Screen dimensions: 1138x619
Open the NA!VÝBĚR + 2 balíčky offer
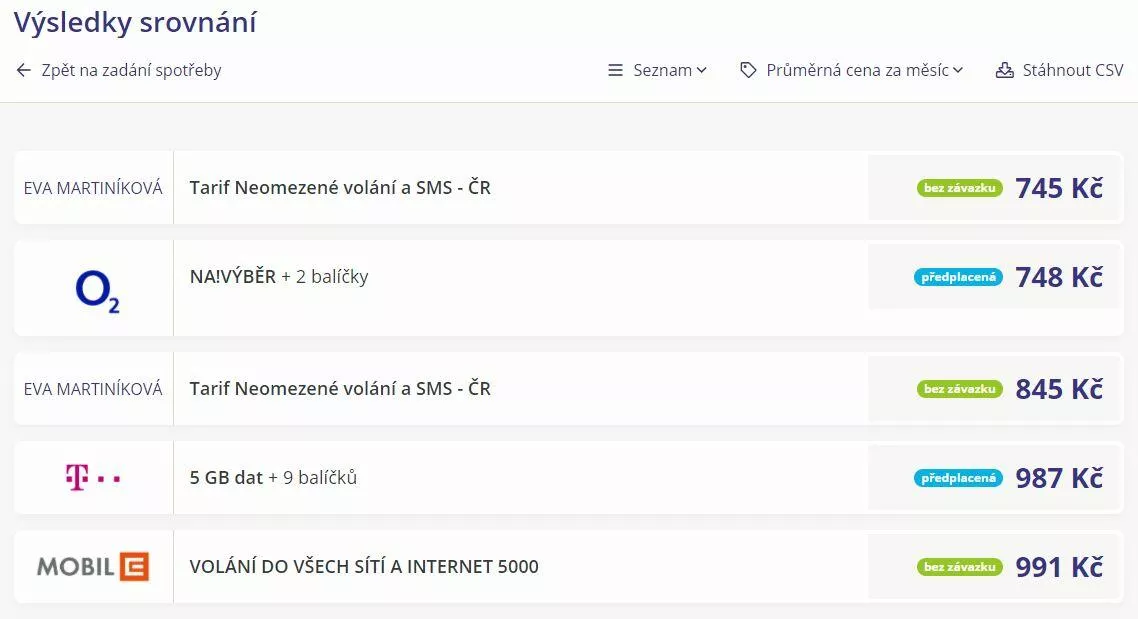click(x=279, y=277)
